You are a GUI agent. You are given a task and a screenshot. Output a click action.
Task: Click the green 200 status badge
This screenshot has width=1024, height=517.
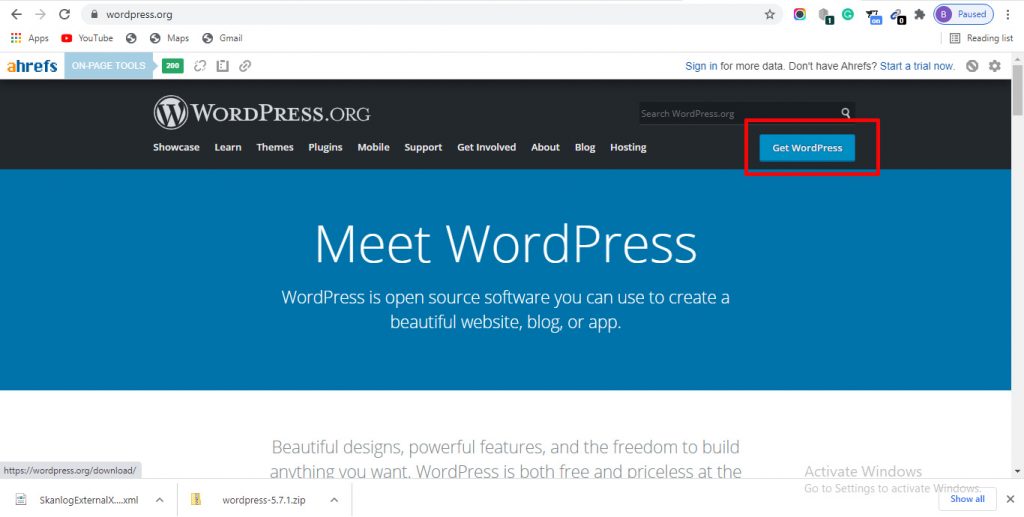[172, 66]
